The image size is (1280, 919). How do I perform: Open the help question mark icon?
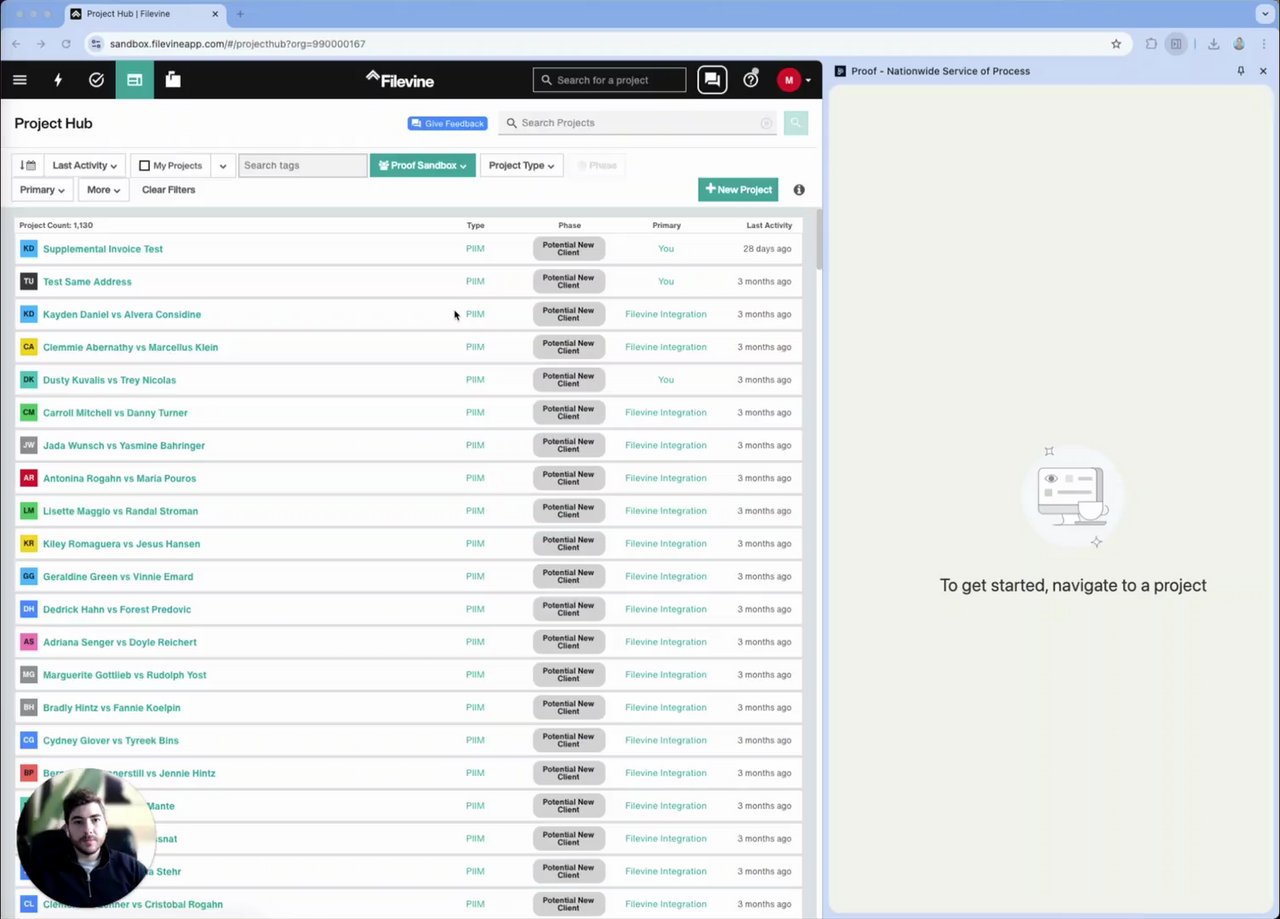coord(751,80)
